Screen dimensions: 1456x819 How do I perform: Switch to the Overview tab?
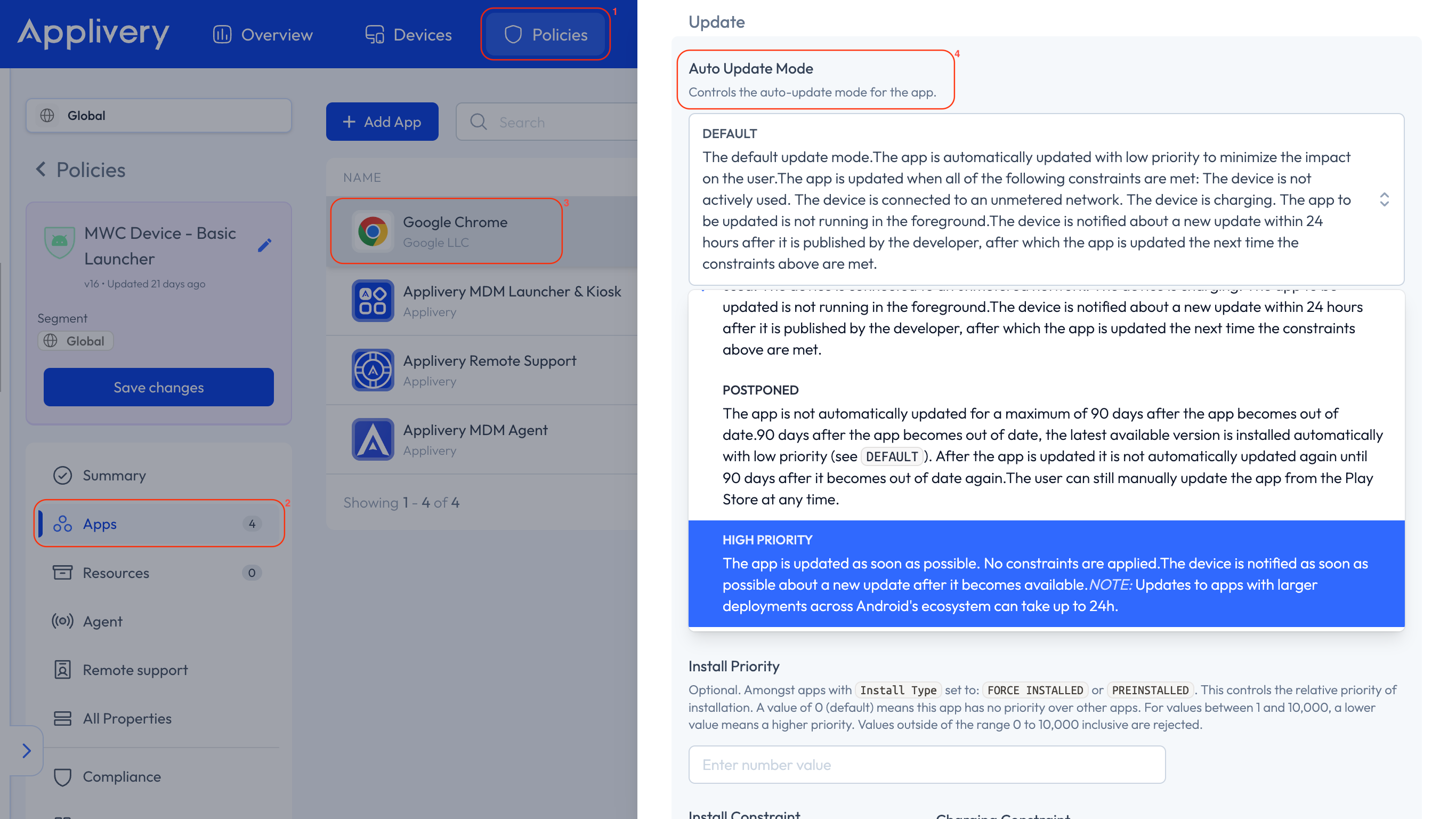coord(262,34)
